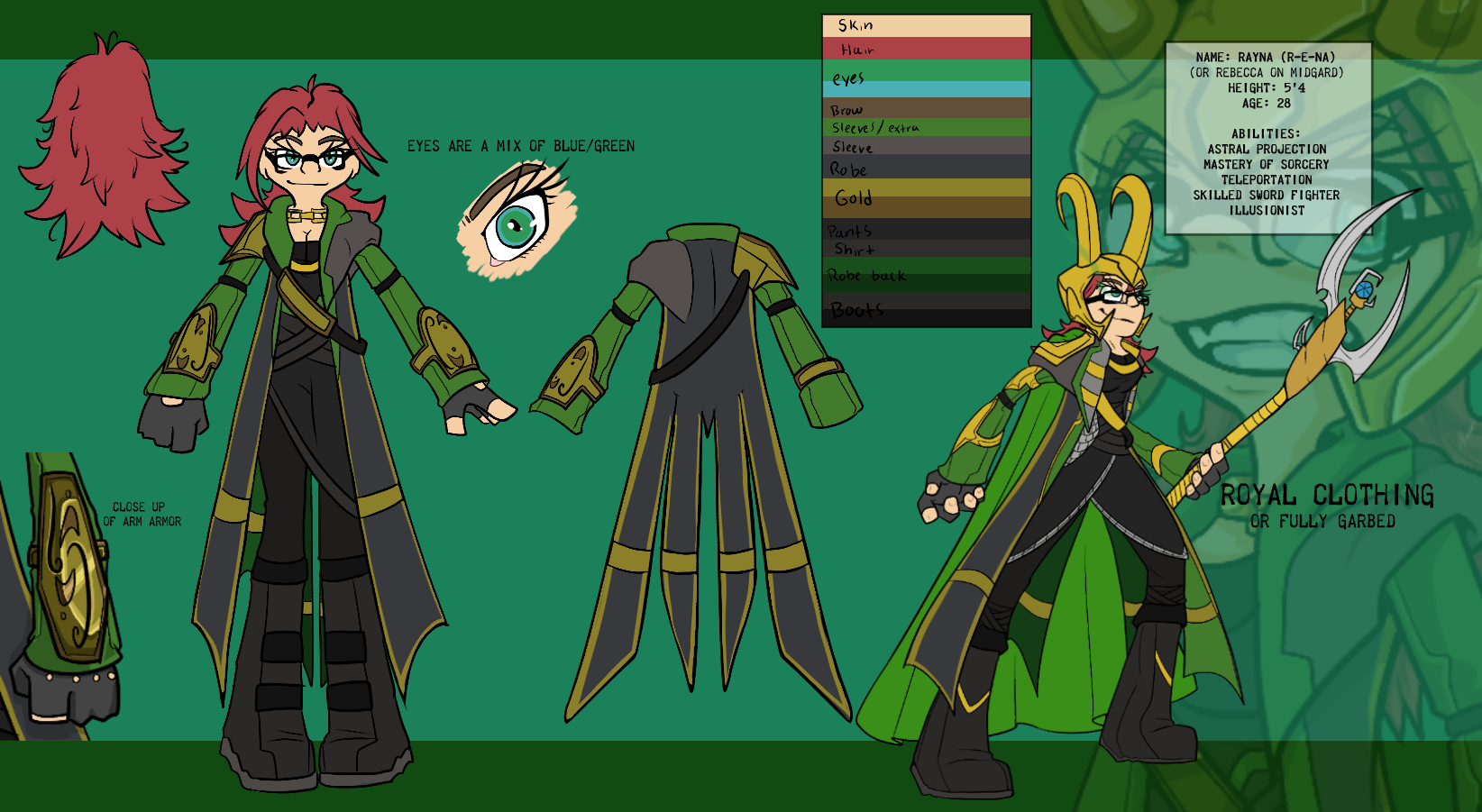Image resolution: width=1482 pixels, height=812 pixels.
Task: Choose the Pants color swatch
Action: click(927, 229)
